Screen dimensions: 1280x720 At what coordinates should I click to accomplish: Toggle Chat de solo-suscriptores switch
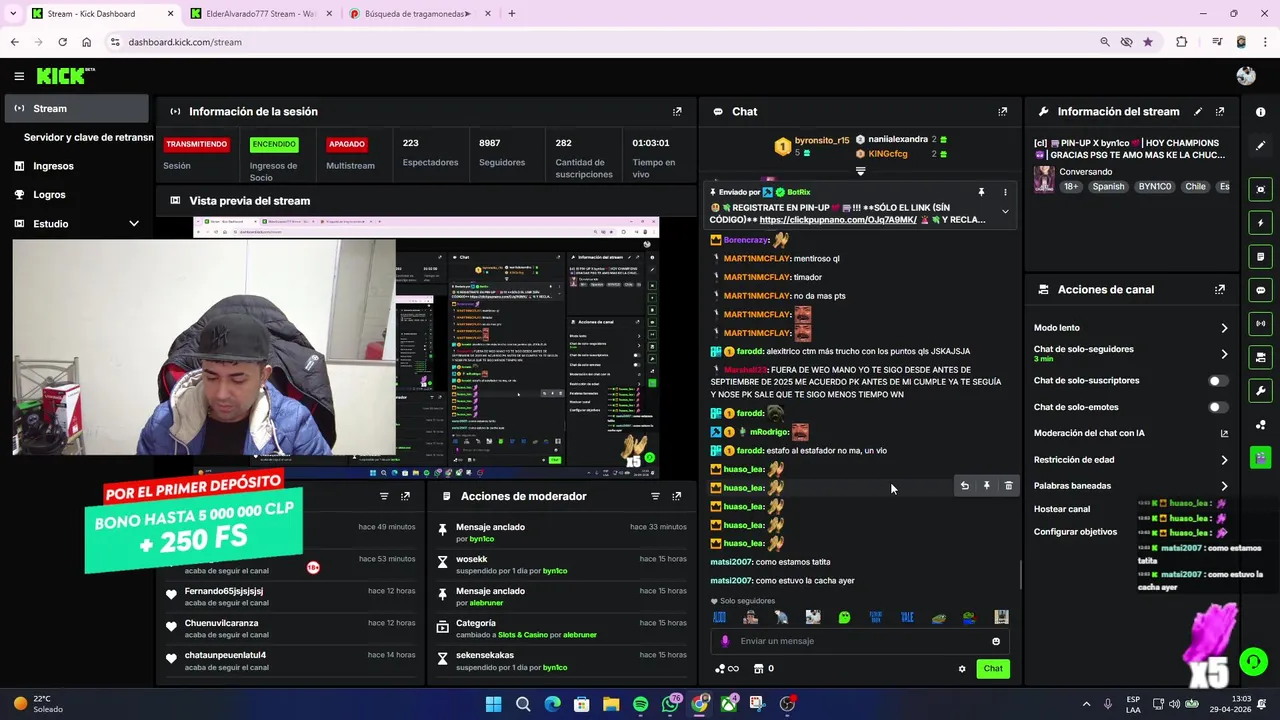point(1218,381)
